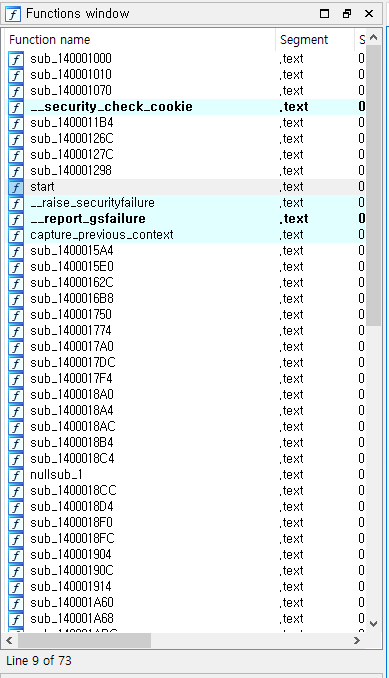Click function icon beside sub_1400018A0

[16, 395]
